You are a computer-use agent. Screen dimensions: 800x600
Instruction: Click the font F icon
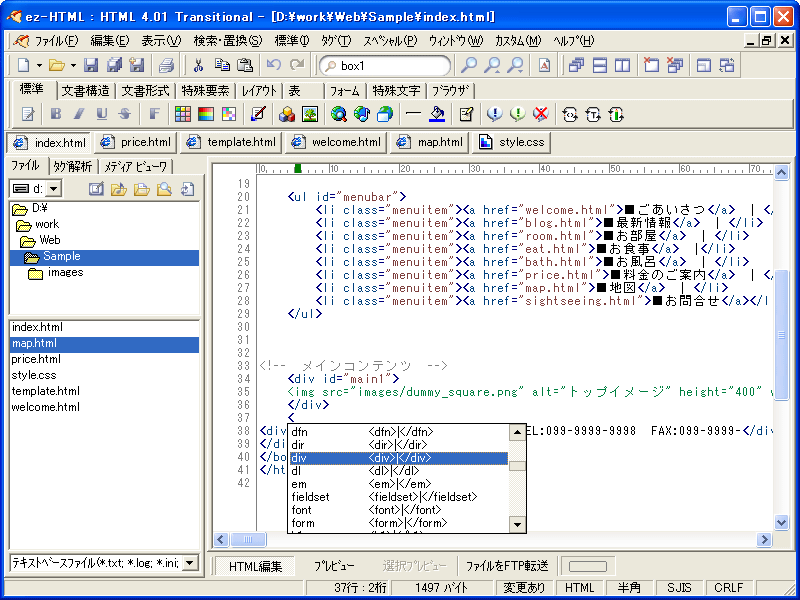point(154,114)
